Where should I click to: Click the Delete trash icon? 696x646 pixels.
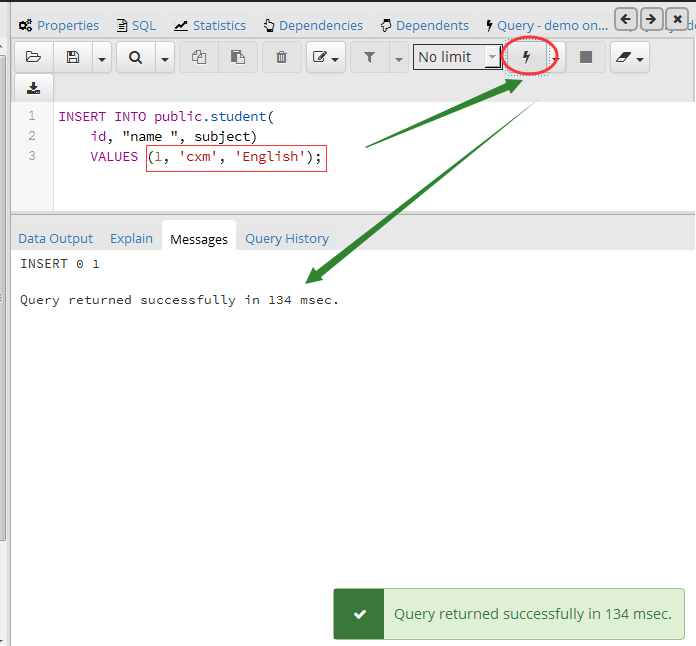[x=281, y=57]
